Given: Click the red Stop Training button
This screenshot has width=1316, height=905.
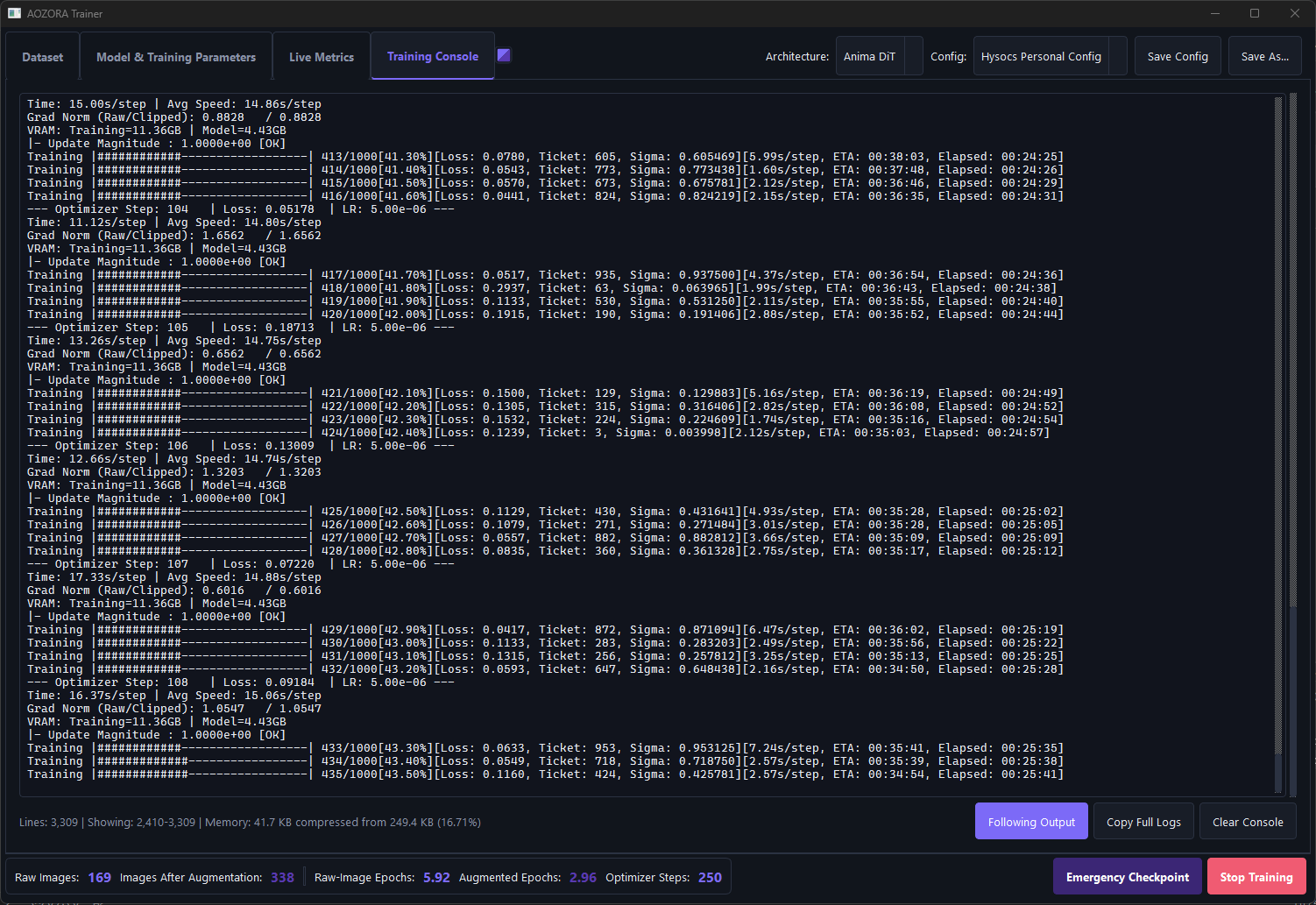Looking at the screenshot, I should (x=1256, y=877).
